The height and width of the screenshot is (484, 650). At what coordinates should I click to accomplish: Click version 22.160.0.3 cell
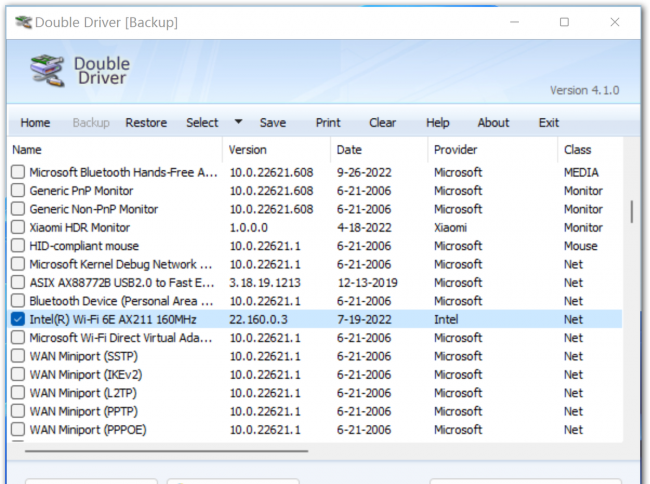(x=258, y=319)
